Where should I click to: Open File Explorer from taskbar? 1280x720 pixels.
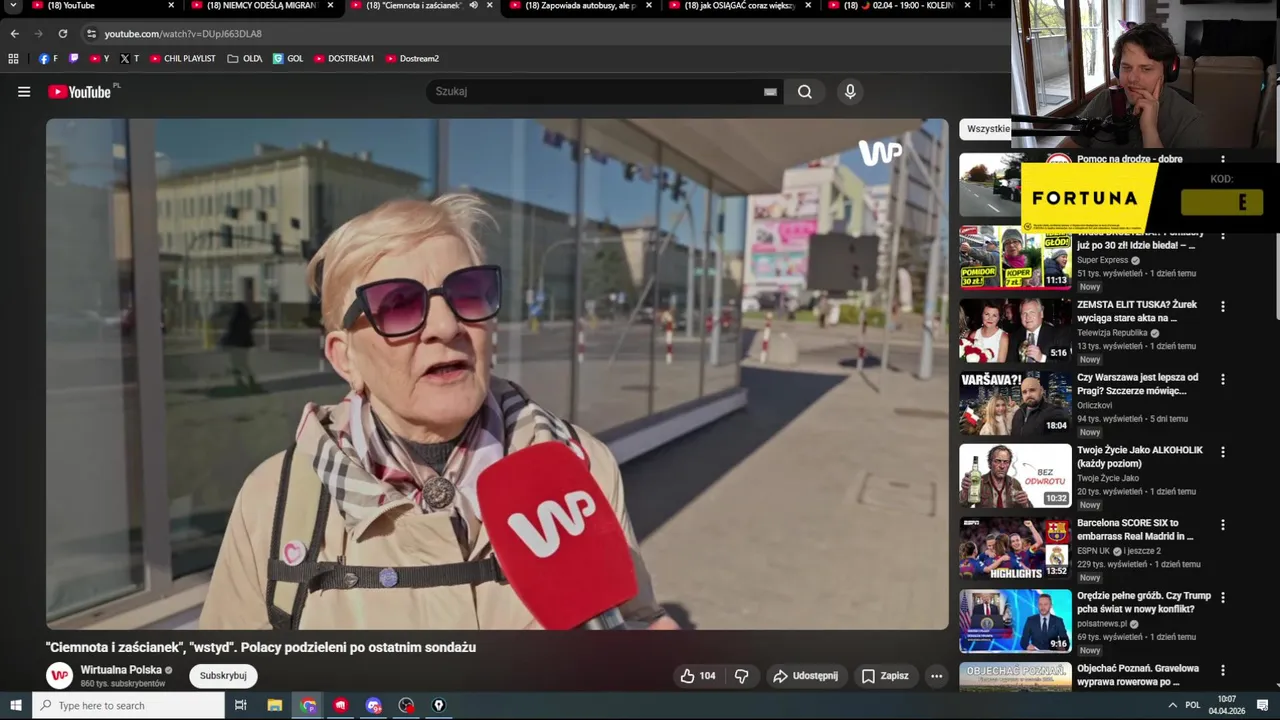point(275,705)
